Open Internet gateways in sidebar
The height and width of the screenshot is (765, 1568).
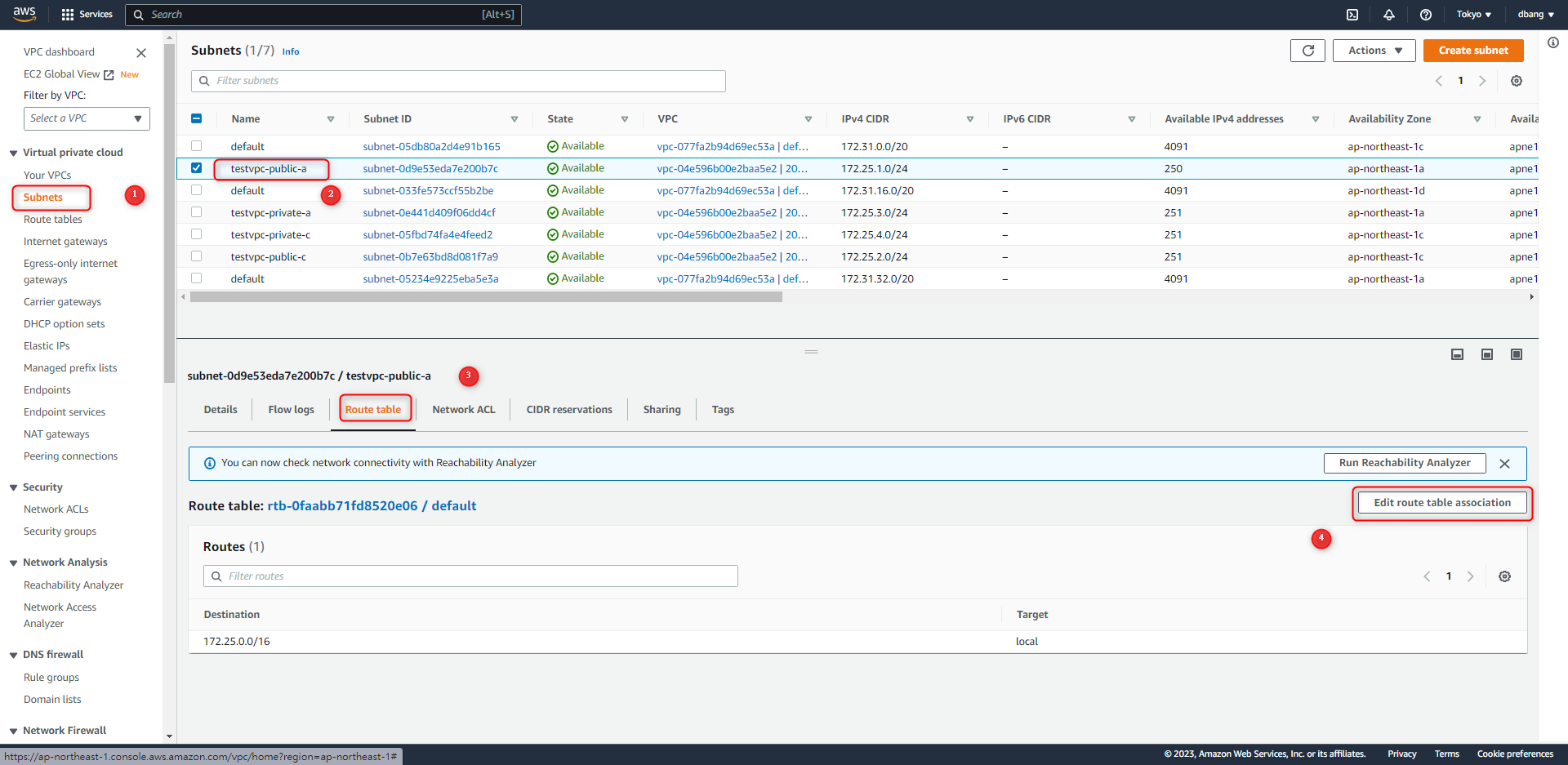(x=65, y=242)
